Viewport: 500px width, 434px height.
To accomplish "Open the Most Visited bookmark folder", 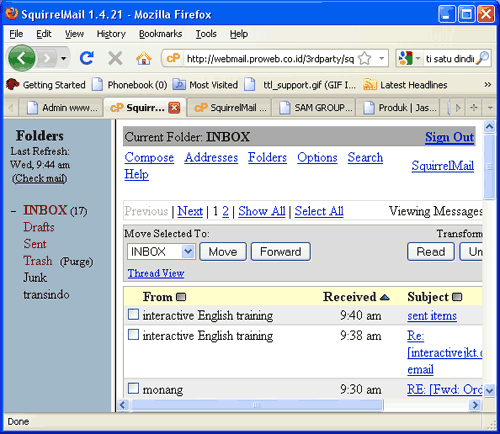I will [205, 85].
